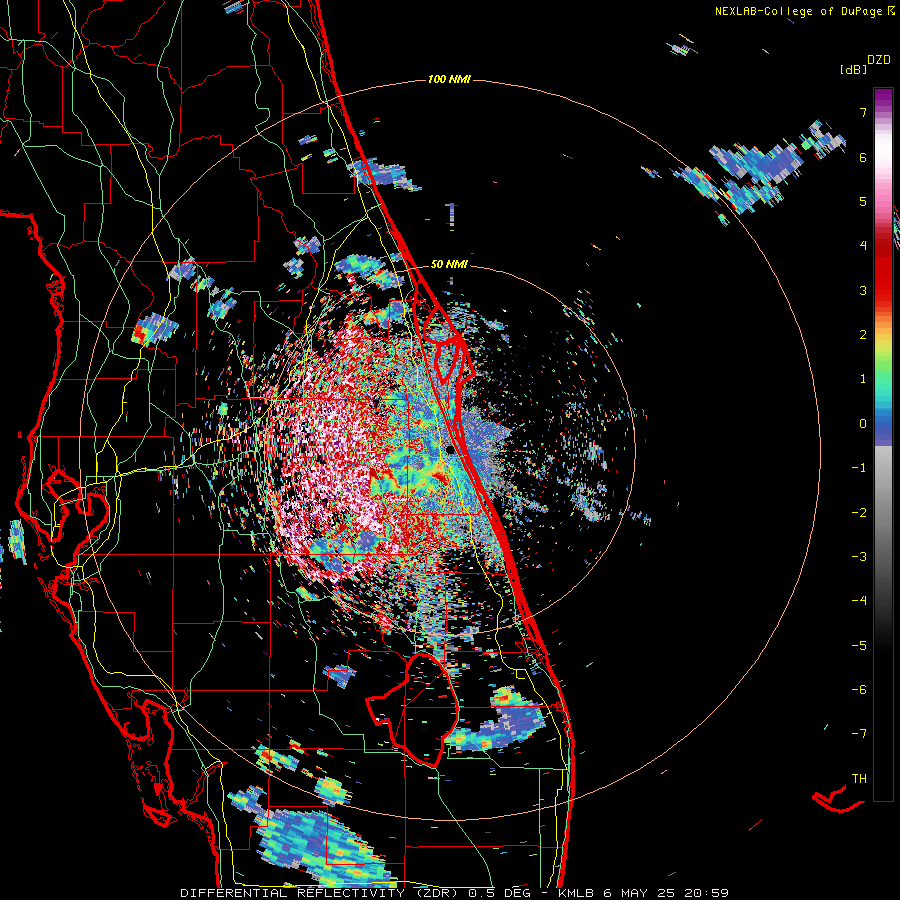
Task: Click the 7 value on color scale
Action: coord(863,112)
